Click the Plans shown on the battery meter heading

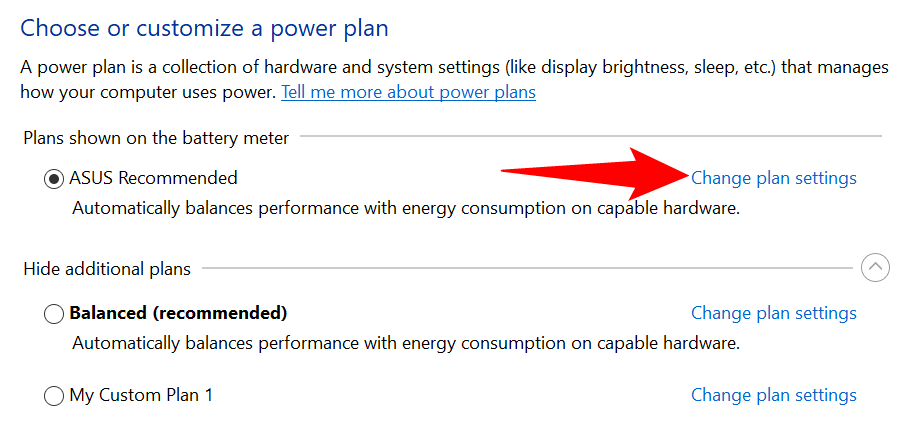click(156, 138)
